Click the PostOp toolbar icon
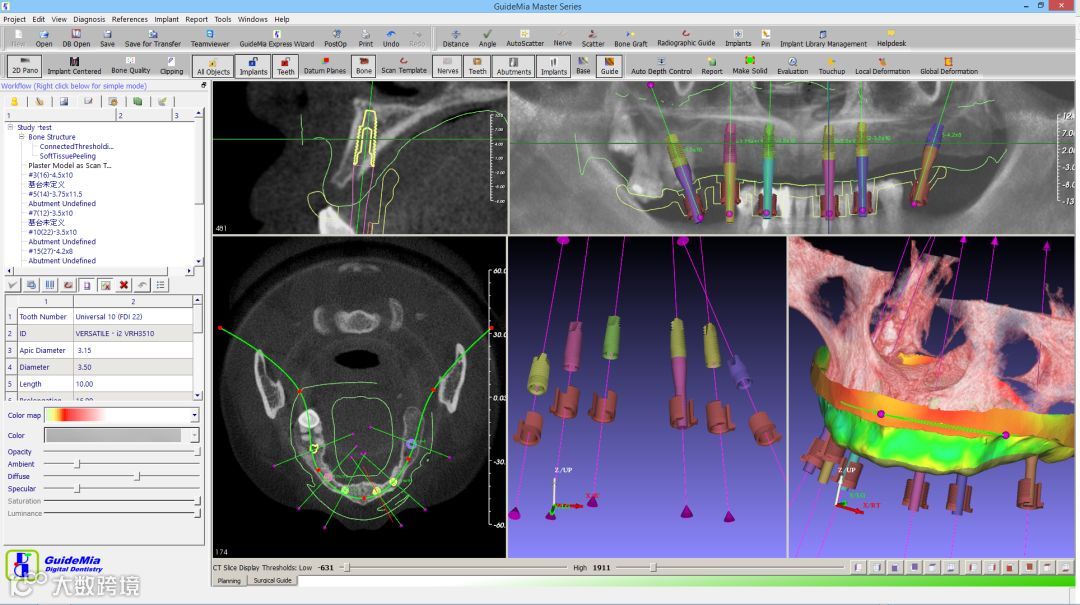This screenshot has width=1080, height=605. tap(335, 38)
